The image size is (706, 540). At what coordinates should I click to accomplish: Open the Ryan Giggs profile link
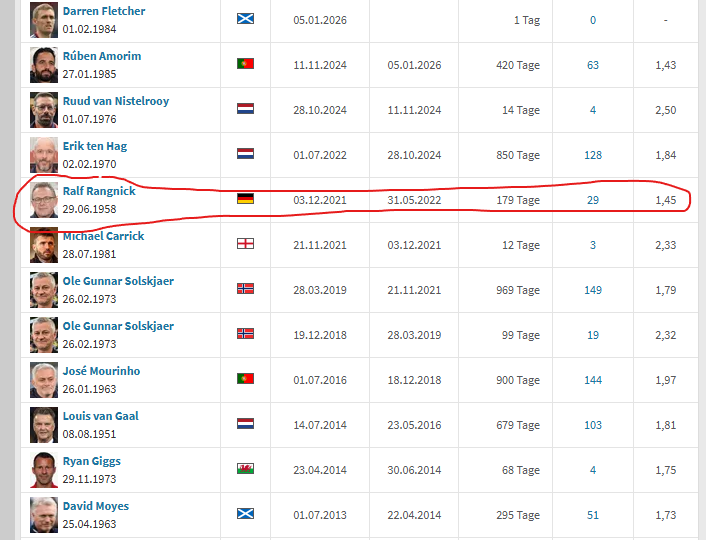click(x=91, y=461)
